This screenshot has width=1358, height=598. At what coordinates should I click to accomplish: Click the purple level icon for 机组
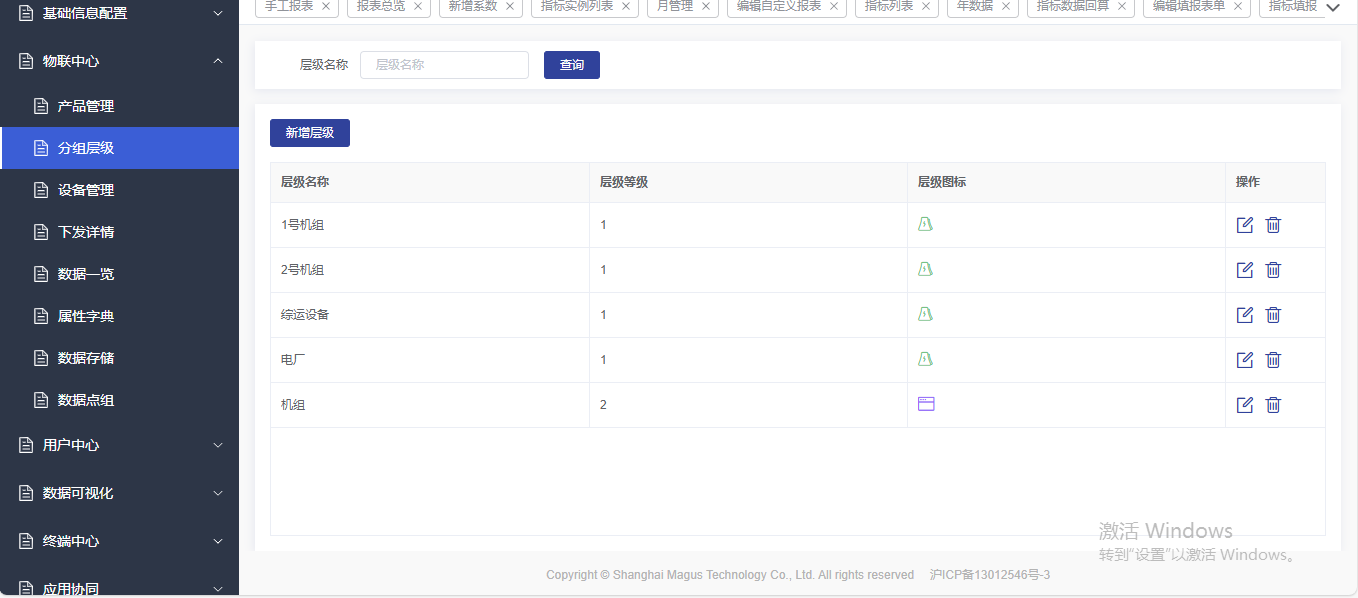(x=926, y=404)
